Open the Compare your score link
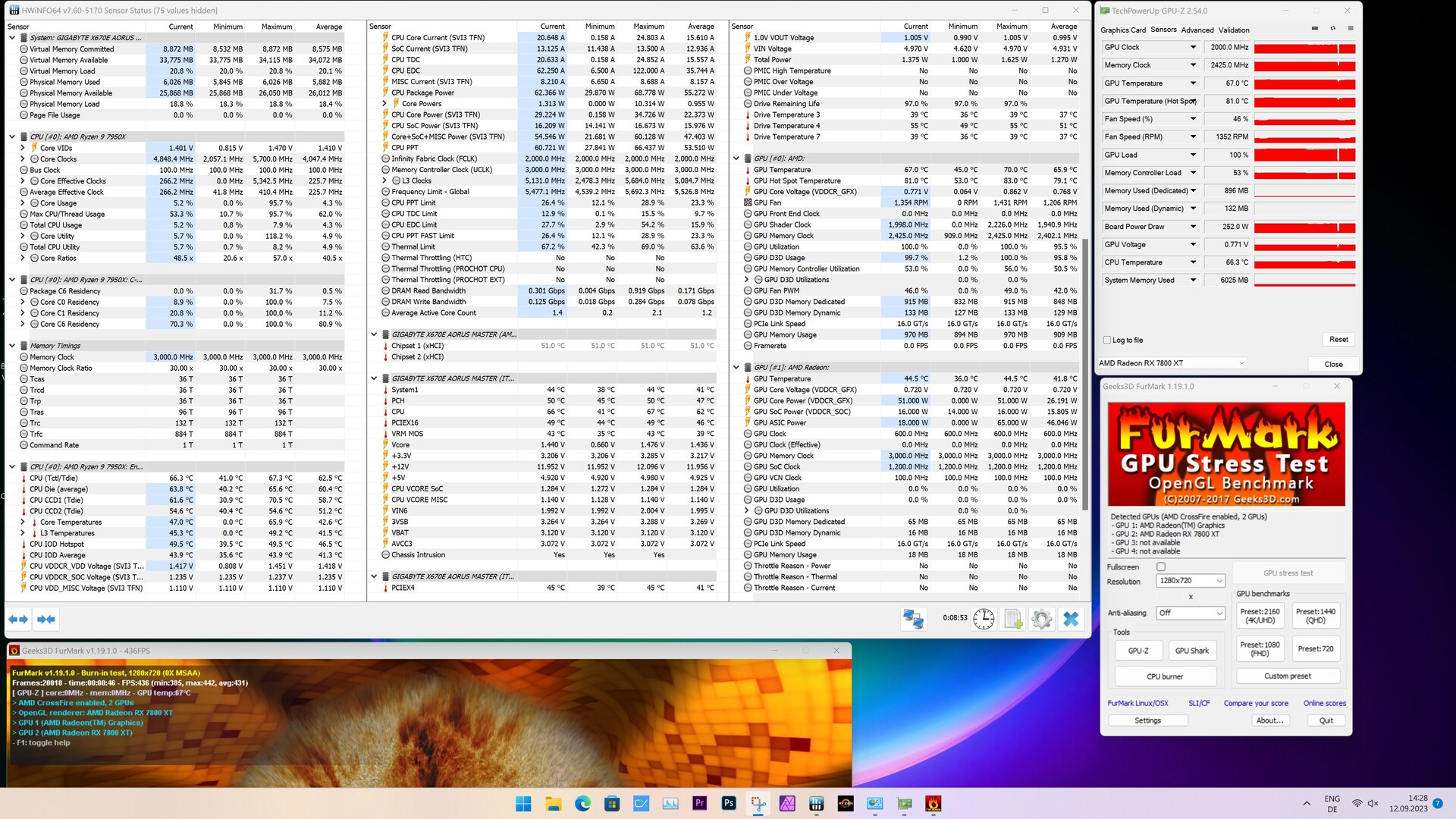Screen dimensions: 1456x819 coord(1256,704)
